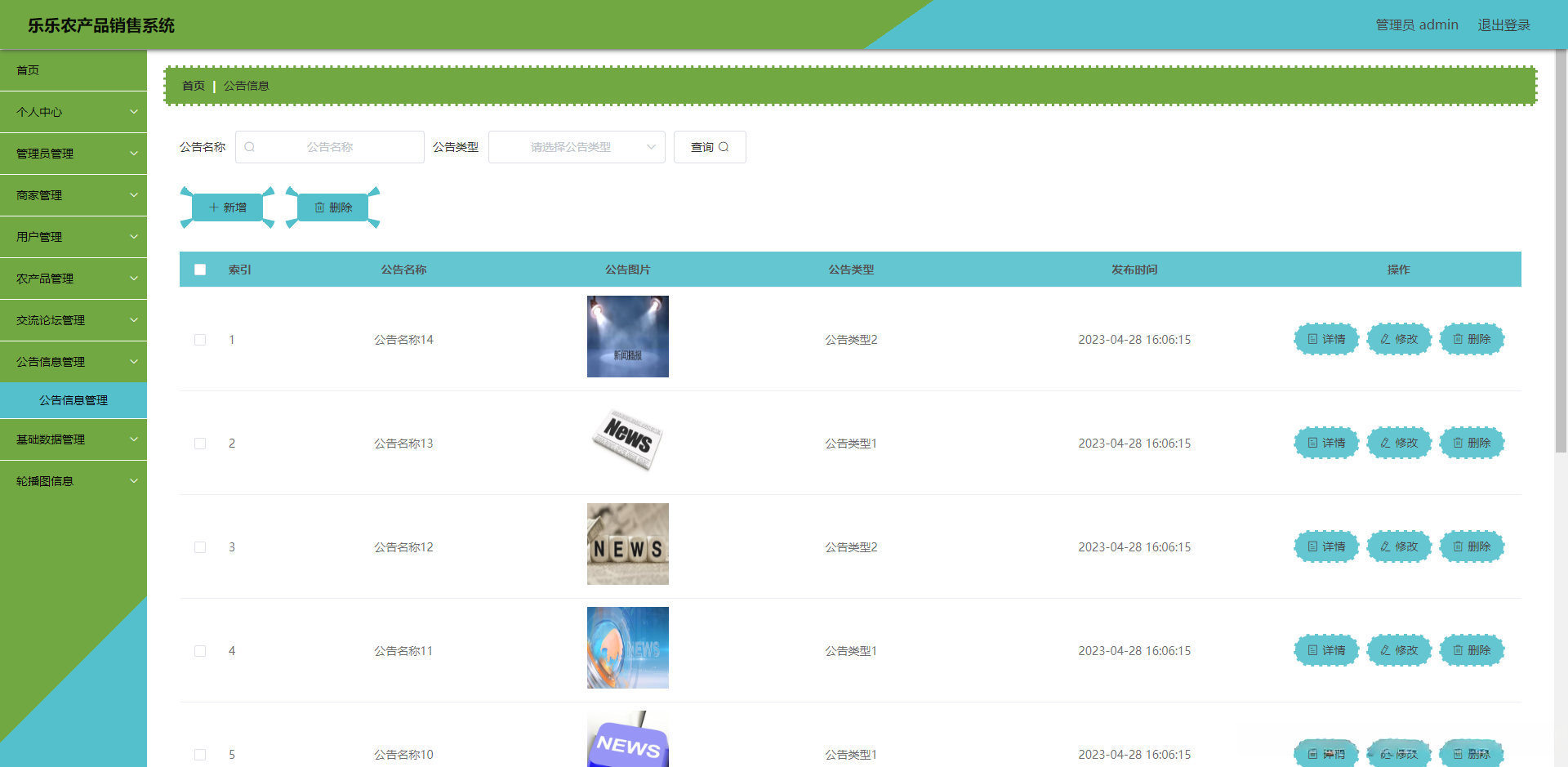Click the publish time of 公告名称13

click(x=1134, y=444)
